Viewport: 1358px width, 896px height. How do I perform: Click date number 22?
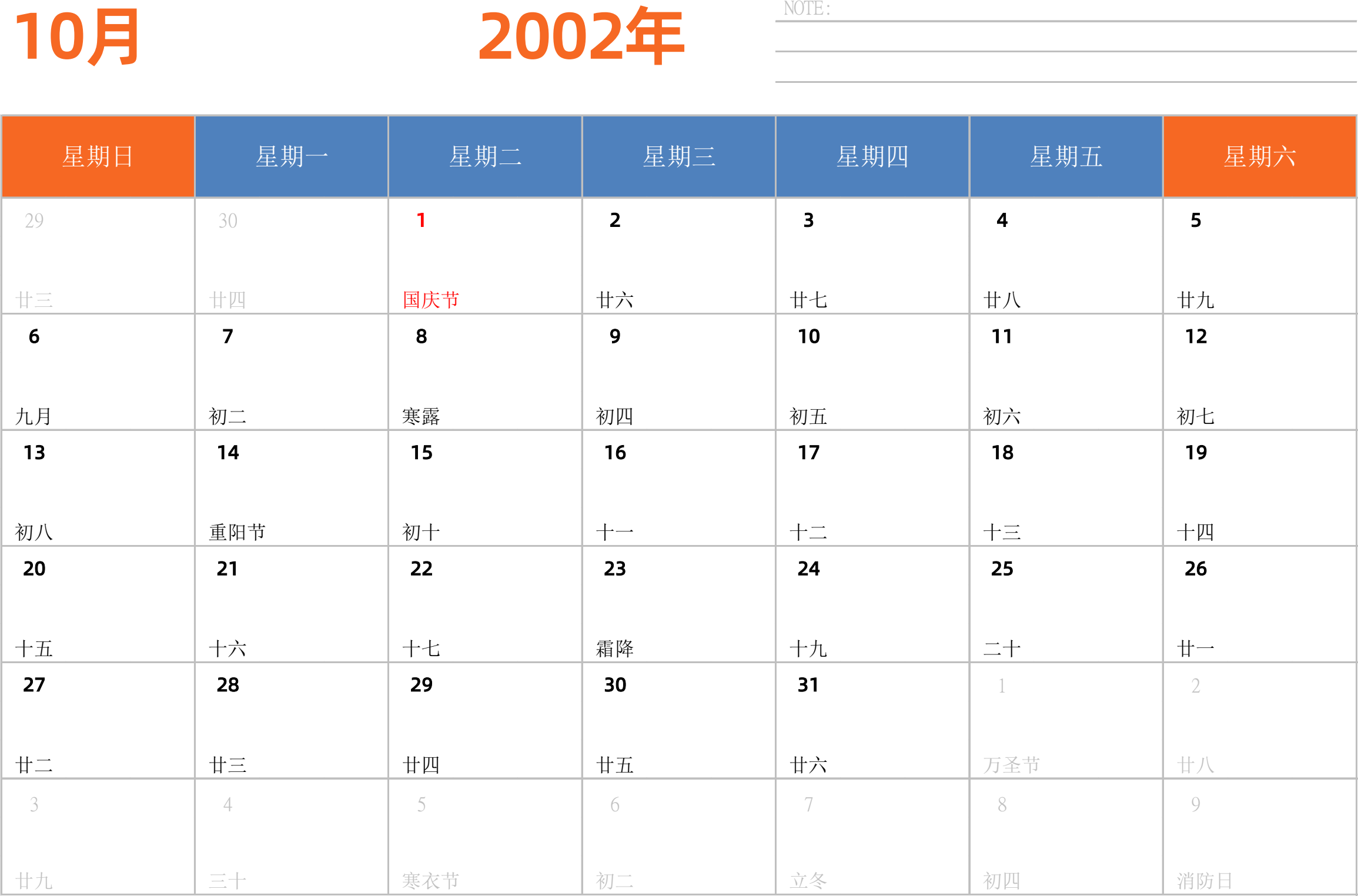pyautogui.click(x=422, y=569)
